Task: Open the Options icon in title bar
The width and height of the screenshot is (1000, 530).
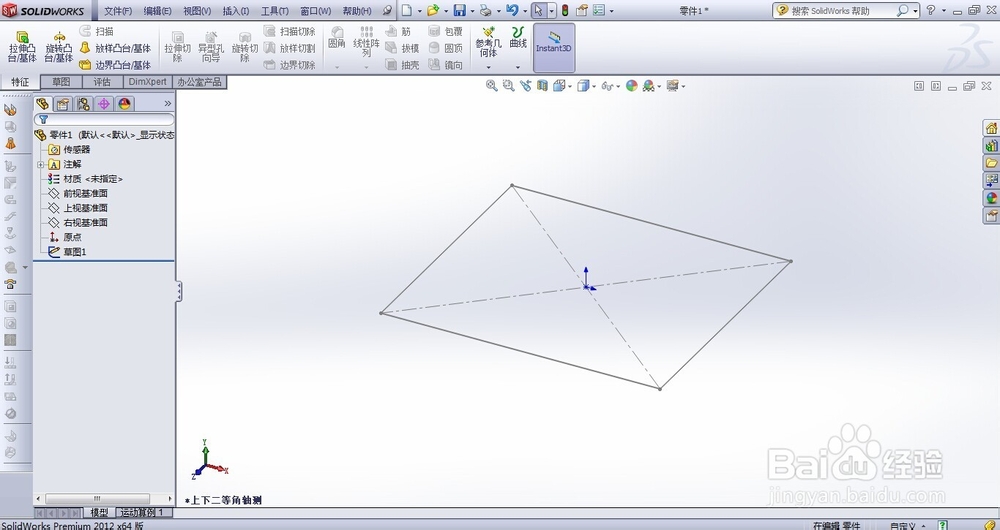Action: pos(599,10)
